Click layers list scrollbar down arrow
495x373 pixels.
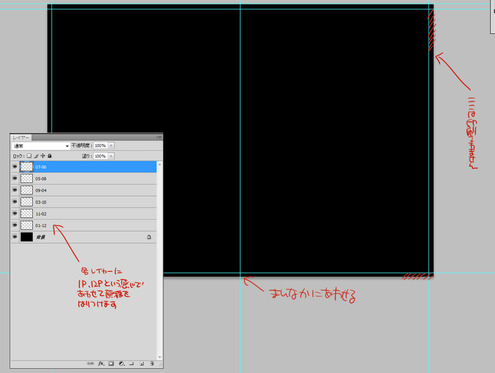pos(160,357)
